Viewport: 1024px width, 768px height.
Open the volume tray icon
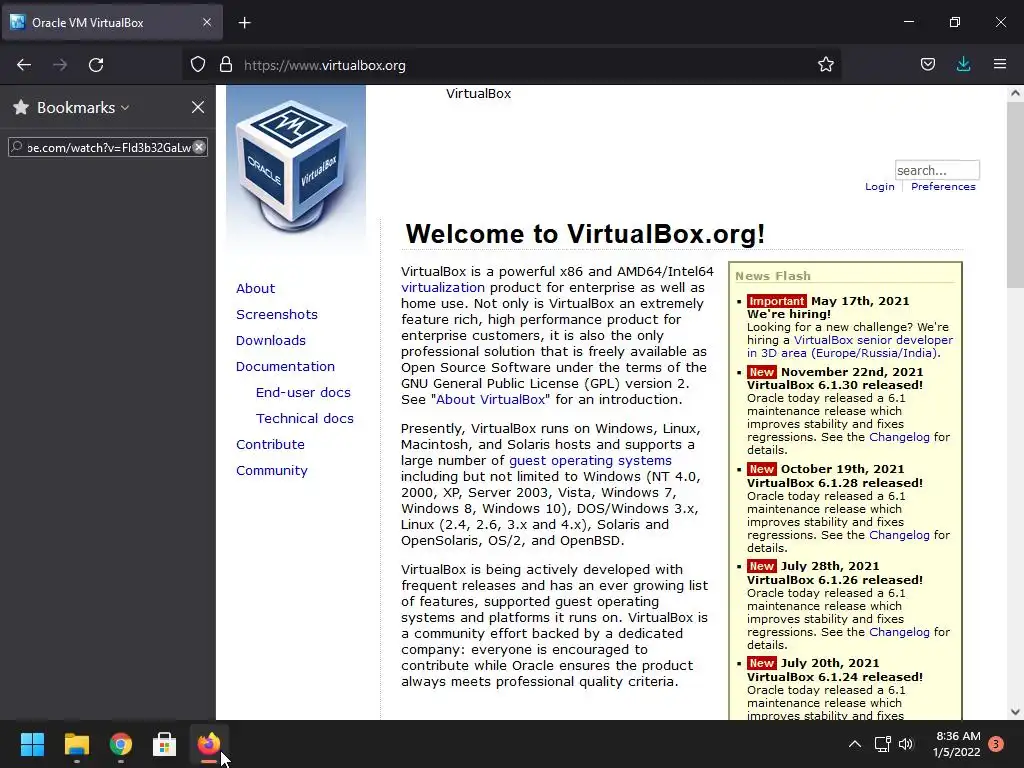pos(906,744)
